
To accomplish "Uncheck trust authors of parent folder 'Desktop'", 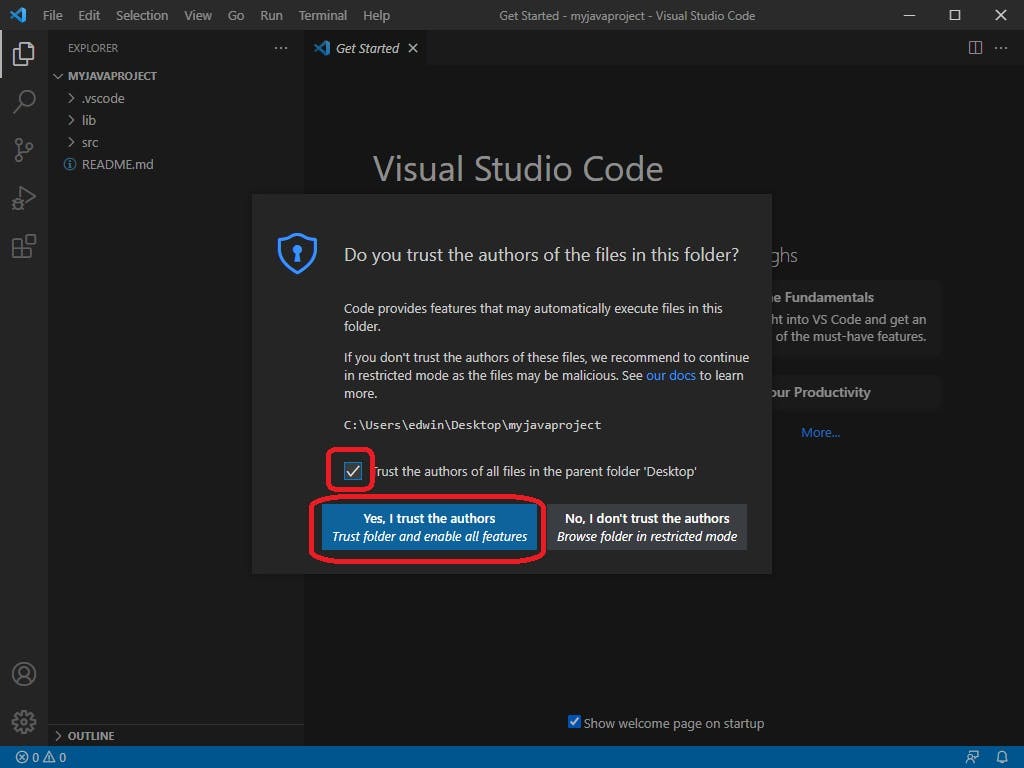I will 351,470.
